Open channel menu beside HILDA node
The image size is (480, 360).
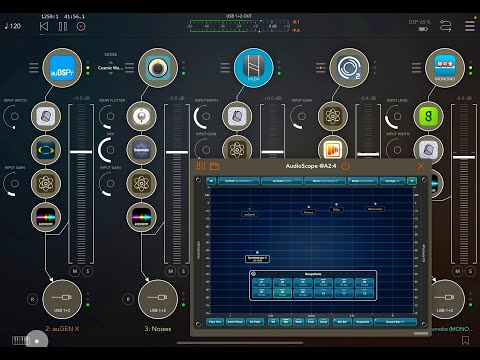pyautogui.click(x=225, y=68)
